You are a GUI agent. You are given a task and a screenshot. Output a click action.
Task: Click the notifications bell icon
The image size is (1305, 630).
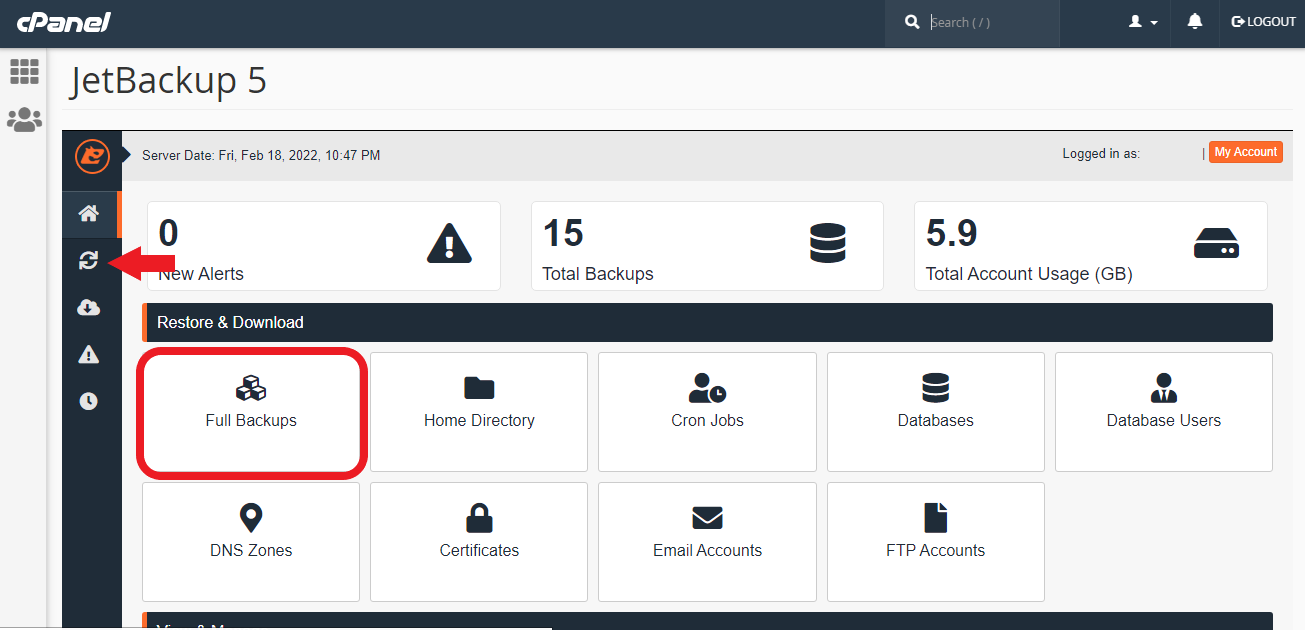(1194, 22)
